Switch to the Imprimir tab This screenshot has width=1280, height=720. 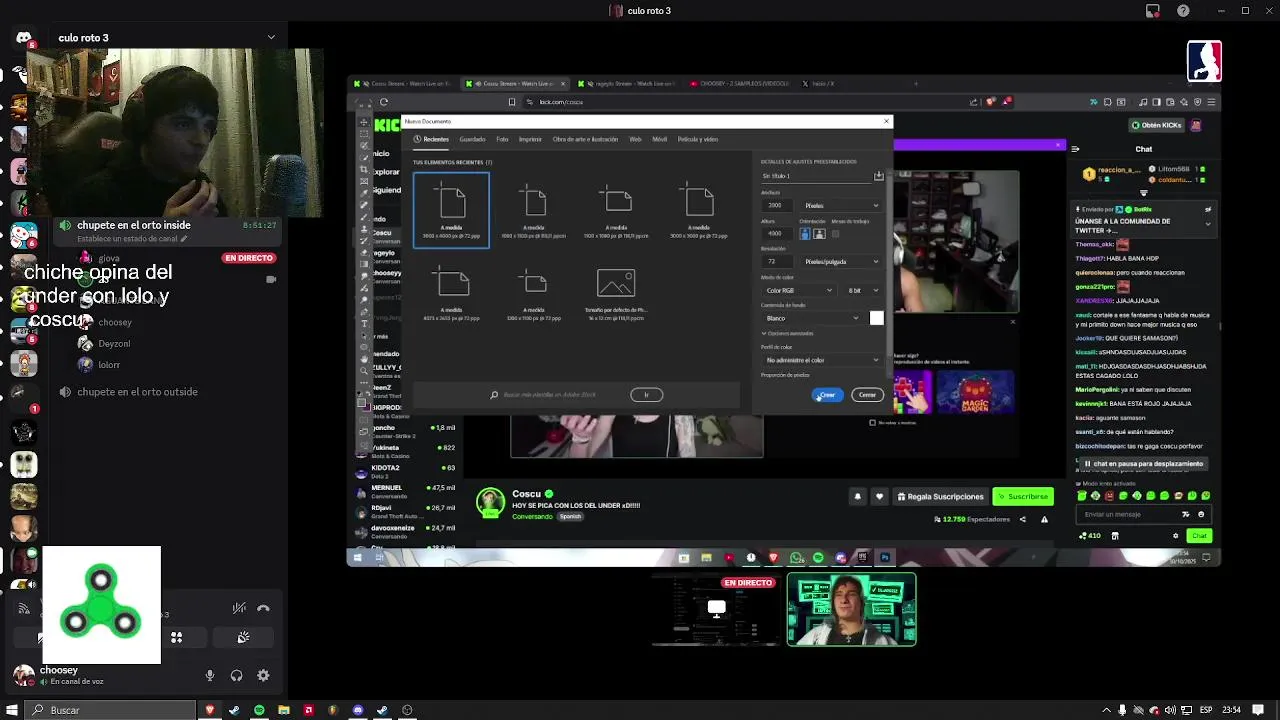[530, 139]
